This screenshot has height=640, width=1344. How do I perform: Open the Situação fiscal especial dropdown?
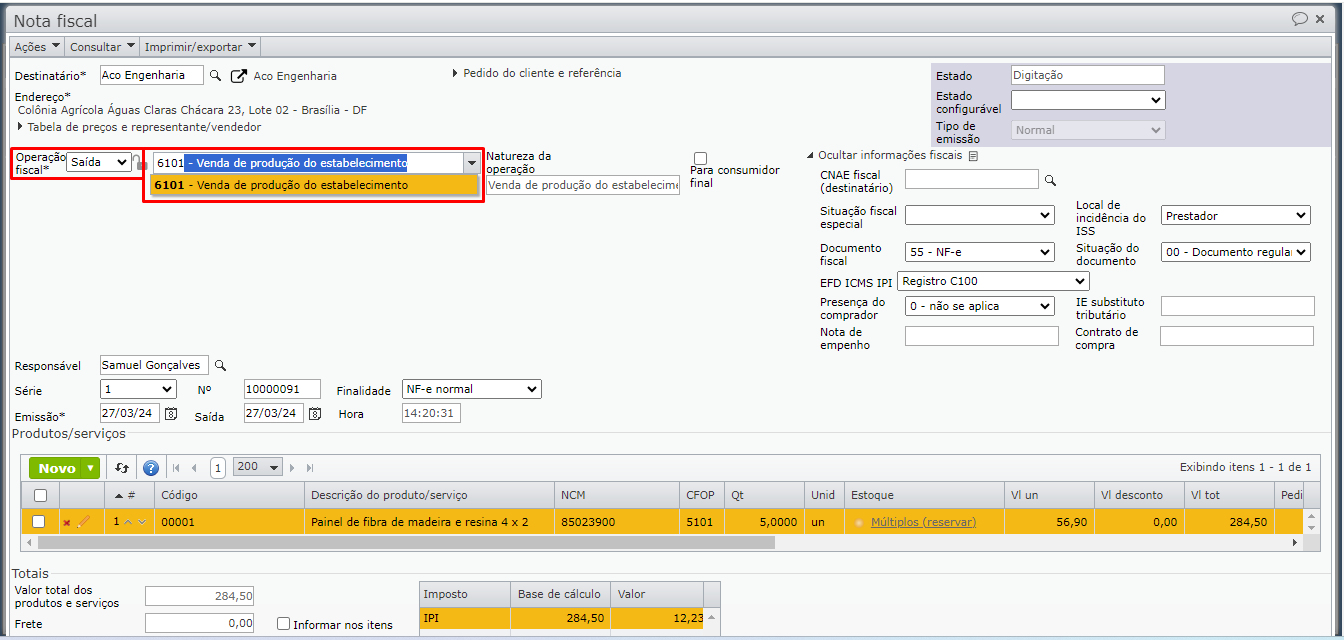pyautogui.click(x=980, y=215)
